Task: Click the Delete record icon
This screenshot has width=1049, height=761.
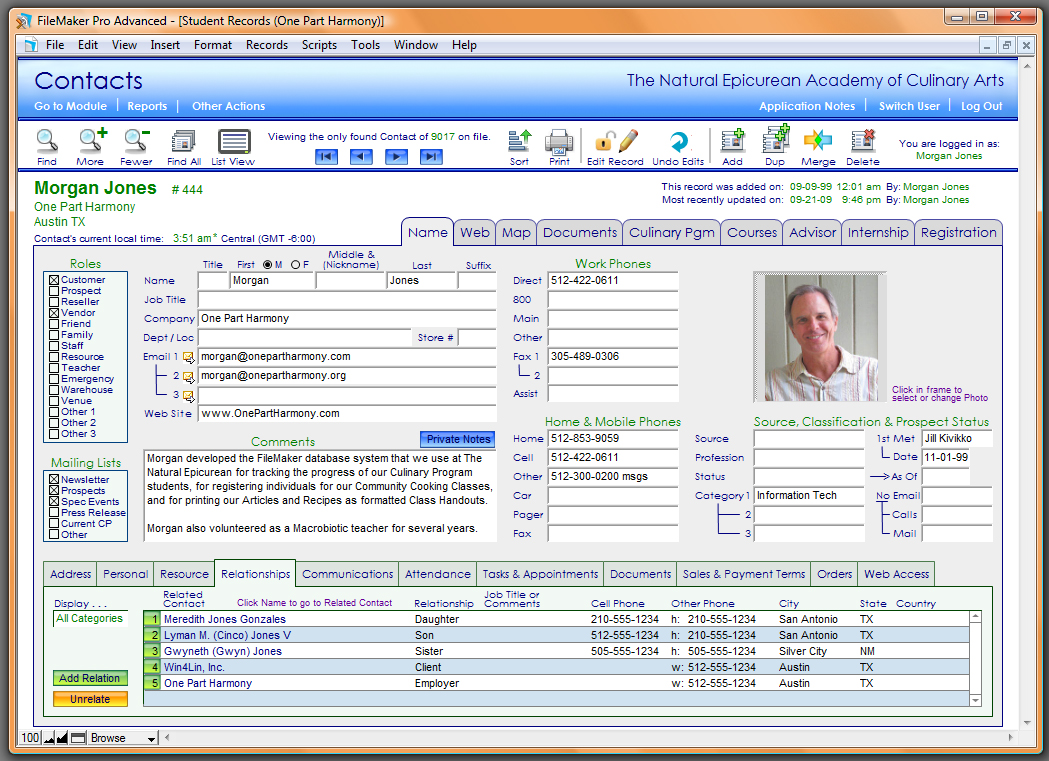Action: (863, 141)
